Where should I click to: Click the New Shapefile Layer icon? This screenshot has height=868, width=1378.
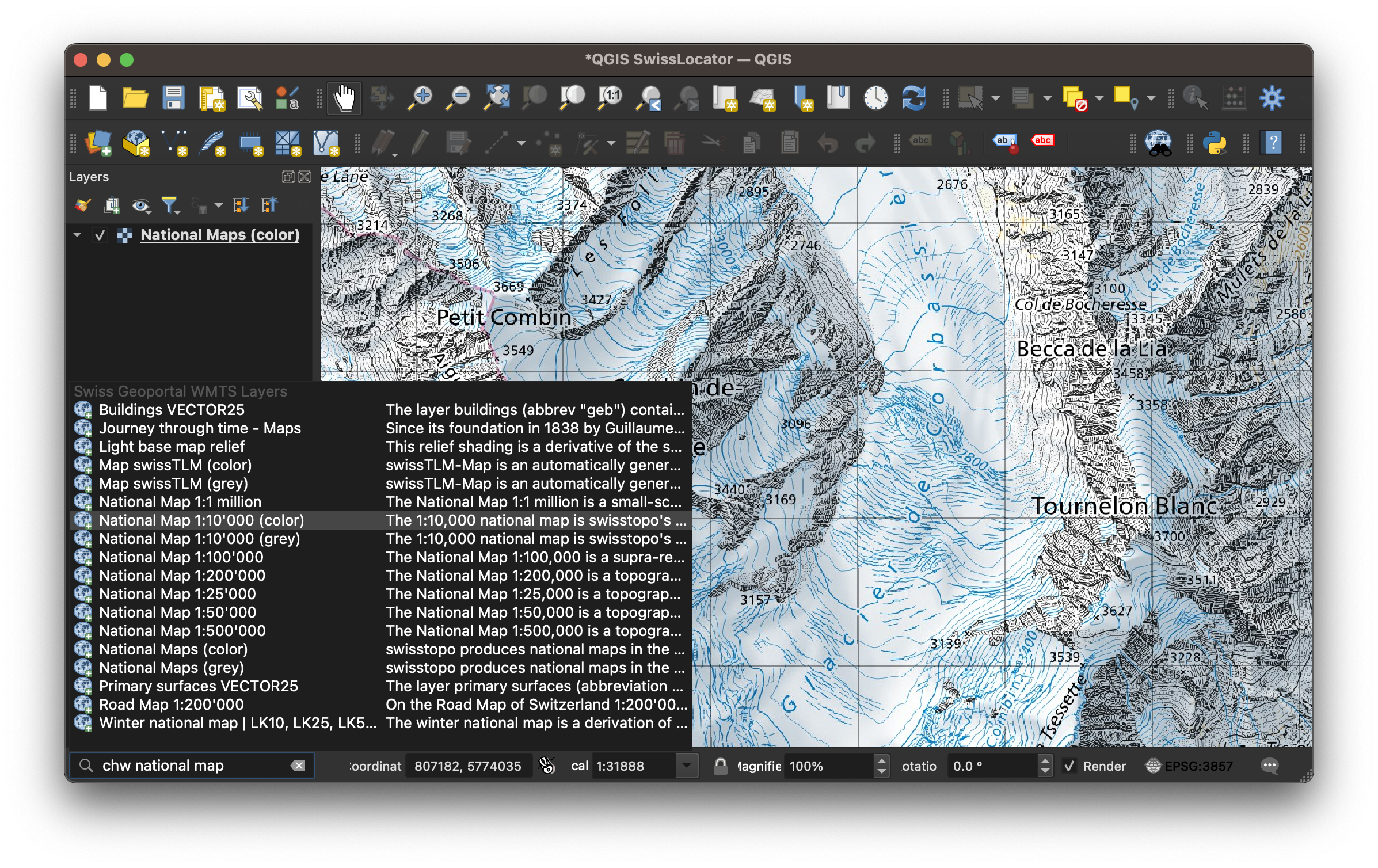pos(174,143)
